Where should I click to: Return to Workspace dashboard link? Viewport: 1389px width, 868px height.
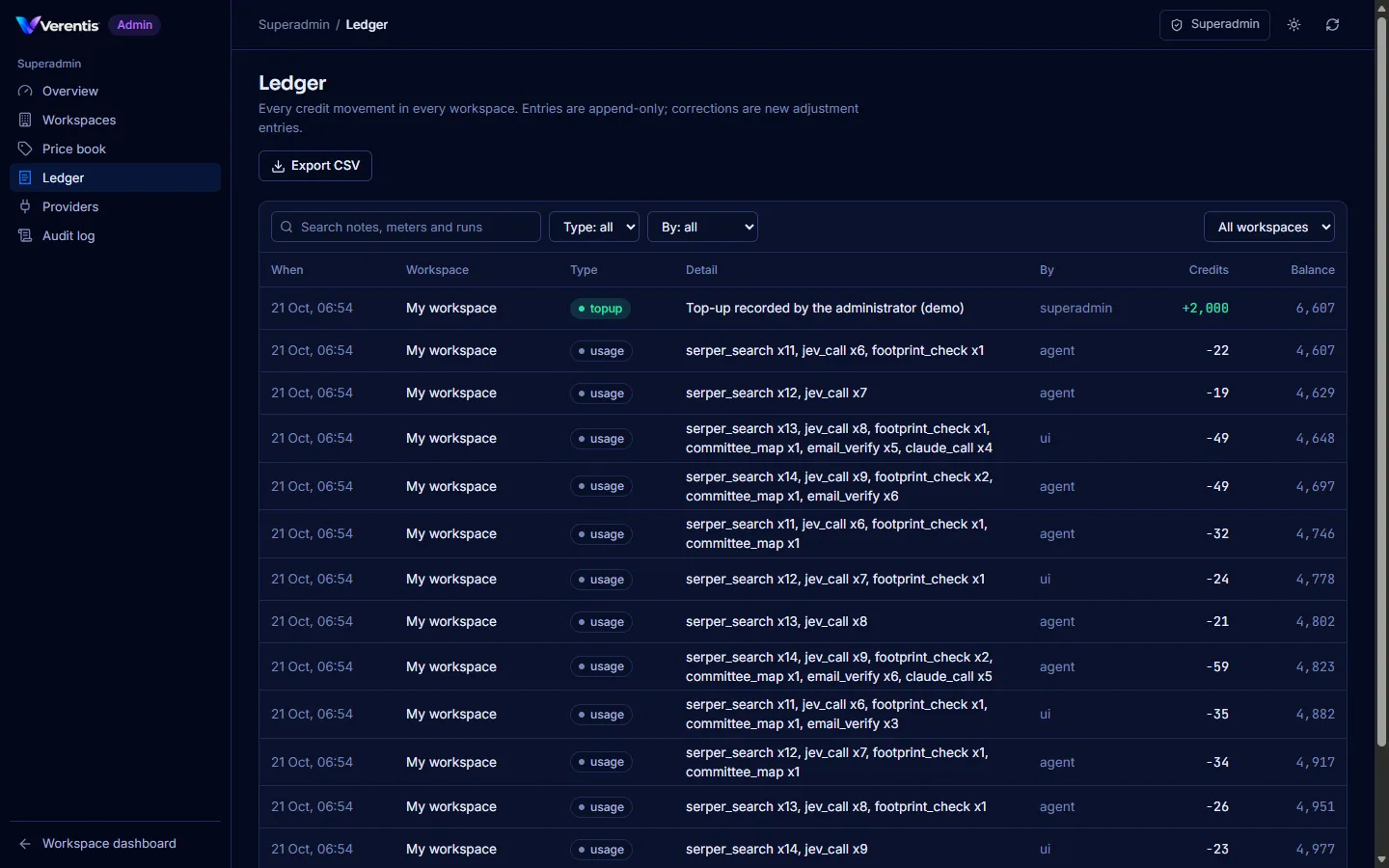click(x=115, y=844)
